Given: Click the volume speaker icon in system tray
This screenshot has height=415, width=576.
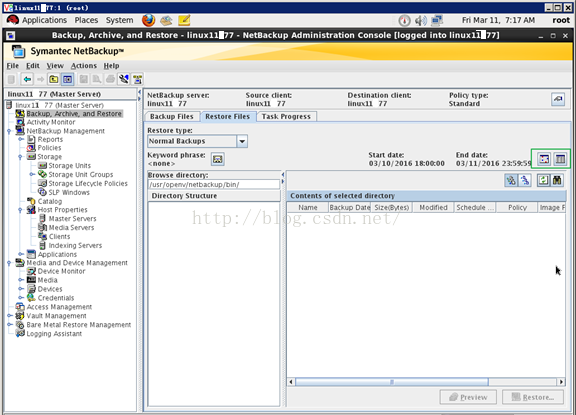Looking at the screenshot, I should [x=420, y=20].
